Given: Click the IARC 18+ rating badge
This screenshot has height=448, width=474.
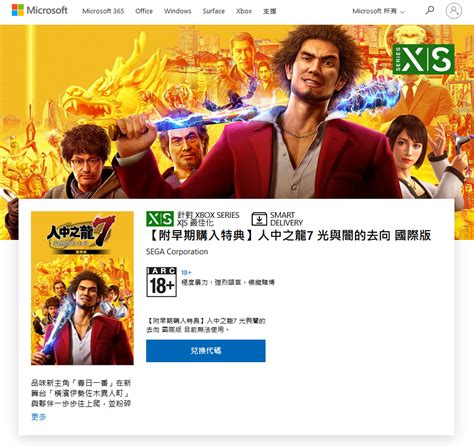Looking at the screenshot, I should point(161,282).
